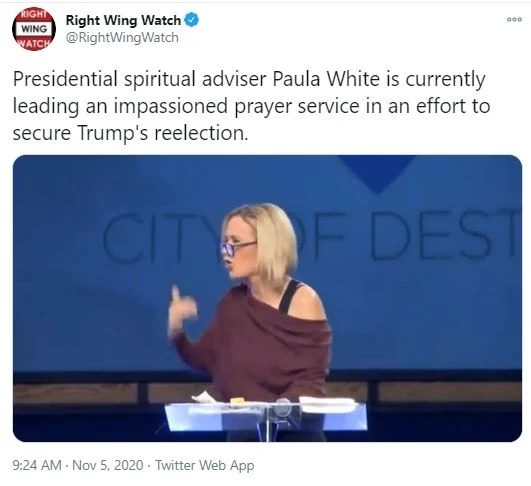Click the Nov 5, 2020 date

(108, 465)
